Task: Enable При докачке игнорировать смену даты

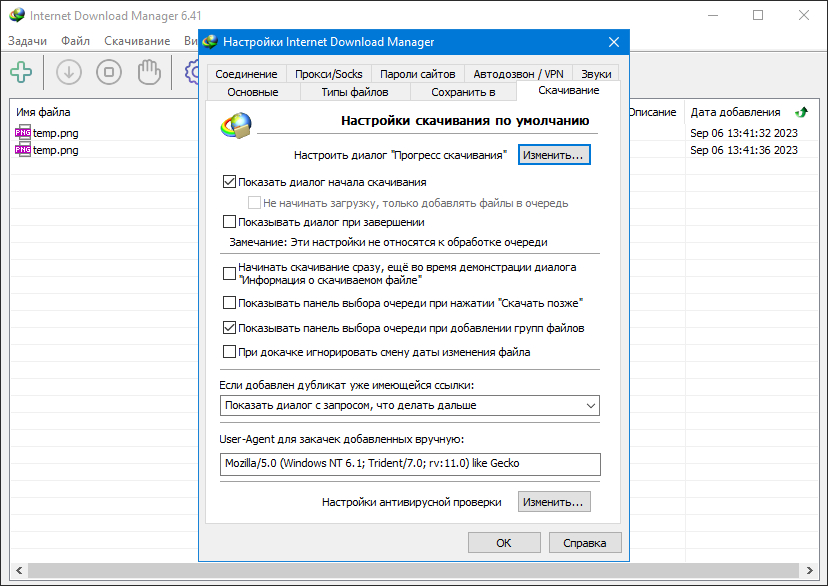Action: point(229,352)
